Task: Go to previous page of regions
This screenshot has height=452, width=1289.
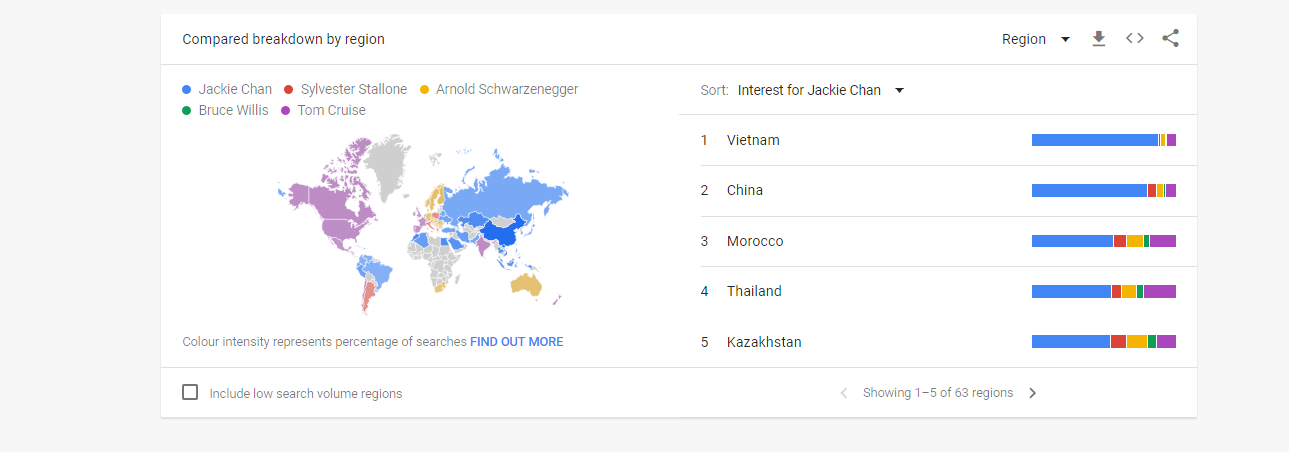Action: point(844,393)
